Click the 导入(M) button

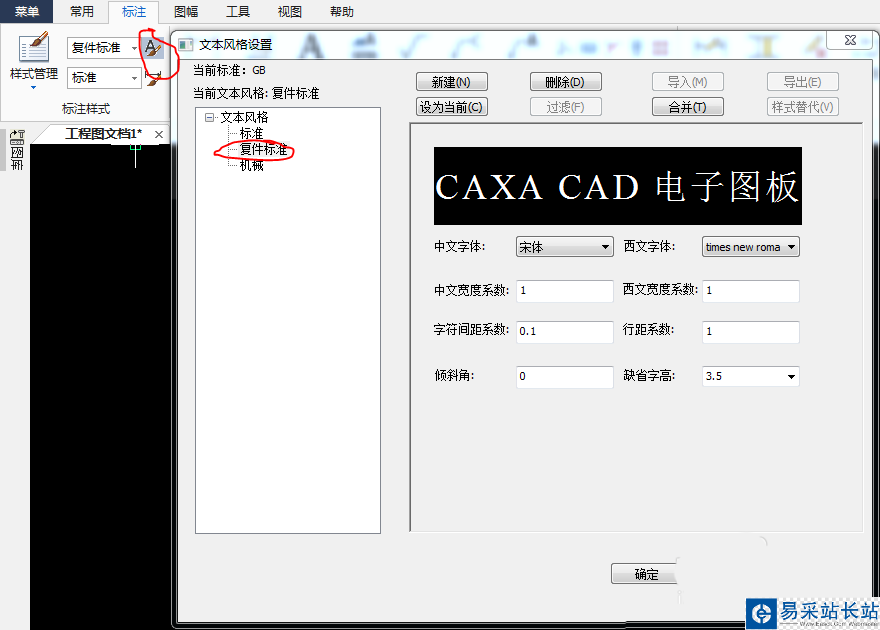click(x=687, y=82)
